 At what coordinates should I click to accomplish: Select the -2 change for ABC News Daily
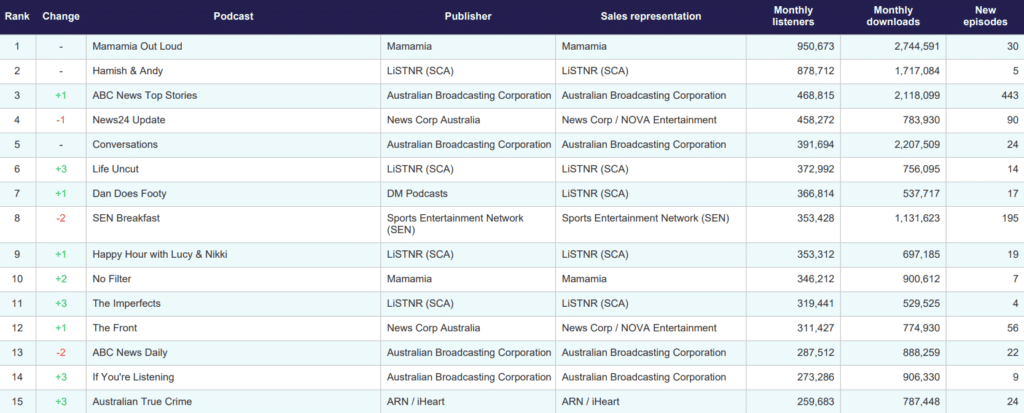point(60,353)
